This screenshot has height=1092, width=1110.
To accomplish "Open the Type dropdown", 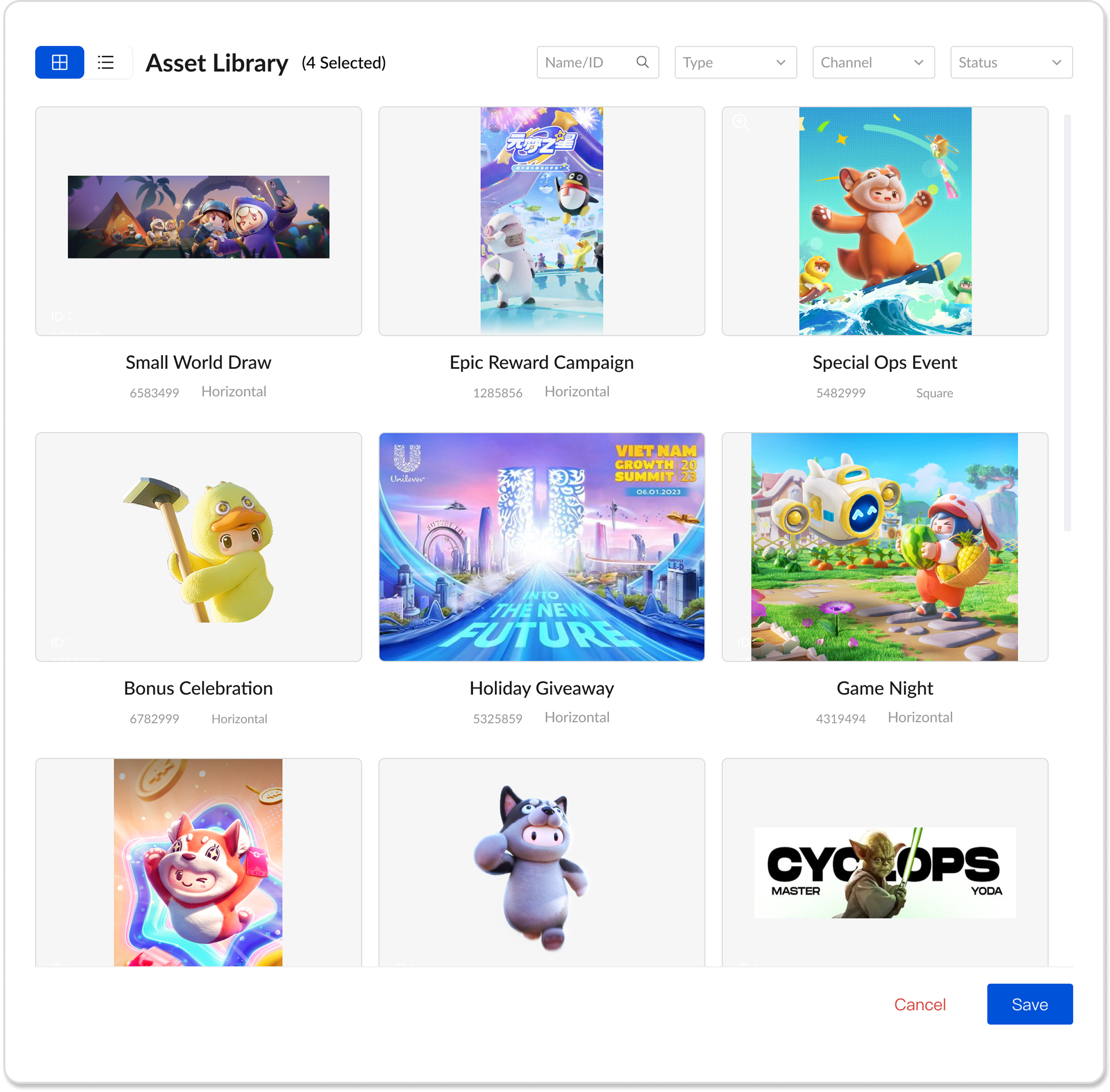I will [736, 62].
